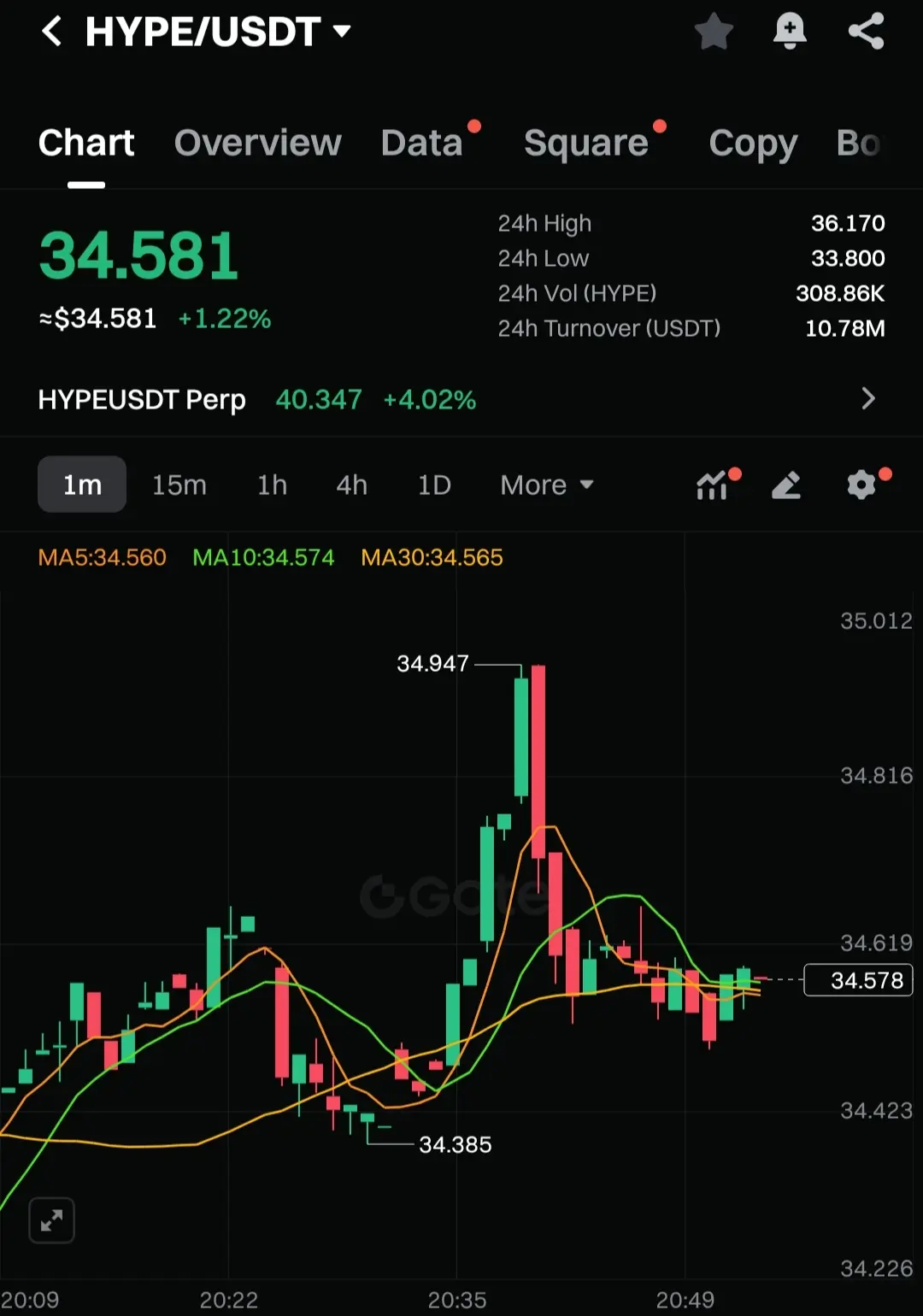
Task: Open the HYPEUSDT Perp contract row
Action: coord(461,399)
